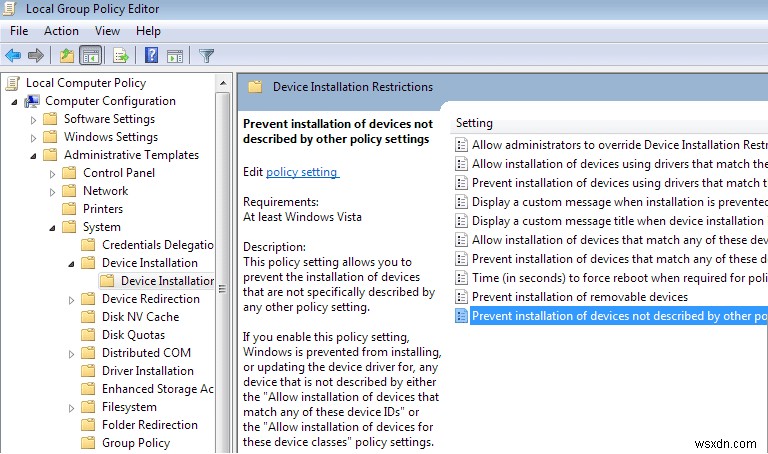768x454 pixels.
Task: Click icon of selected Prevent installation not described policy
Action: click(x=461, y=316)
